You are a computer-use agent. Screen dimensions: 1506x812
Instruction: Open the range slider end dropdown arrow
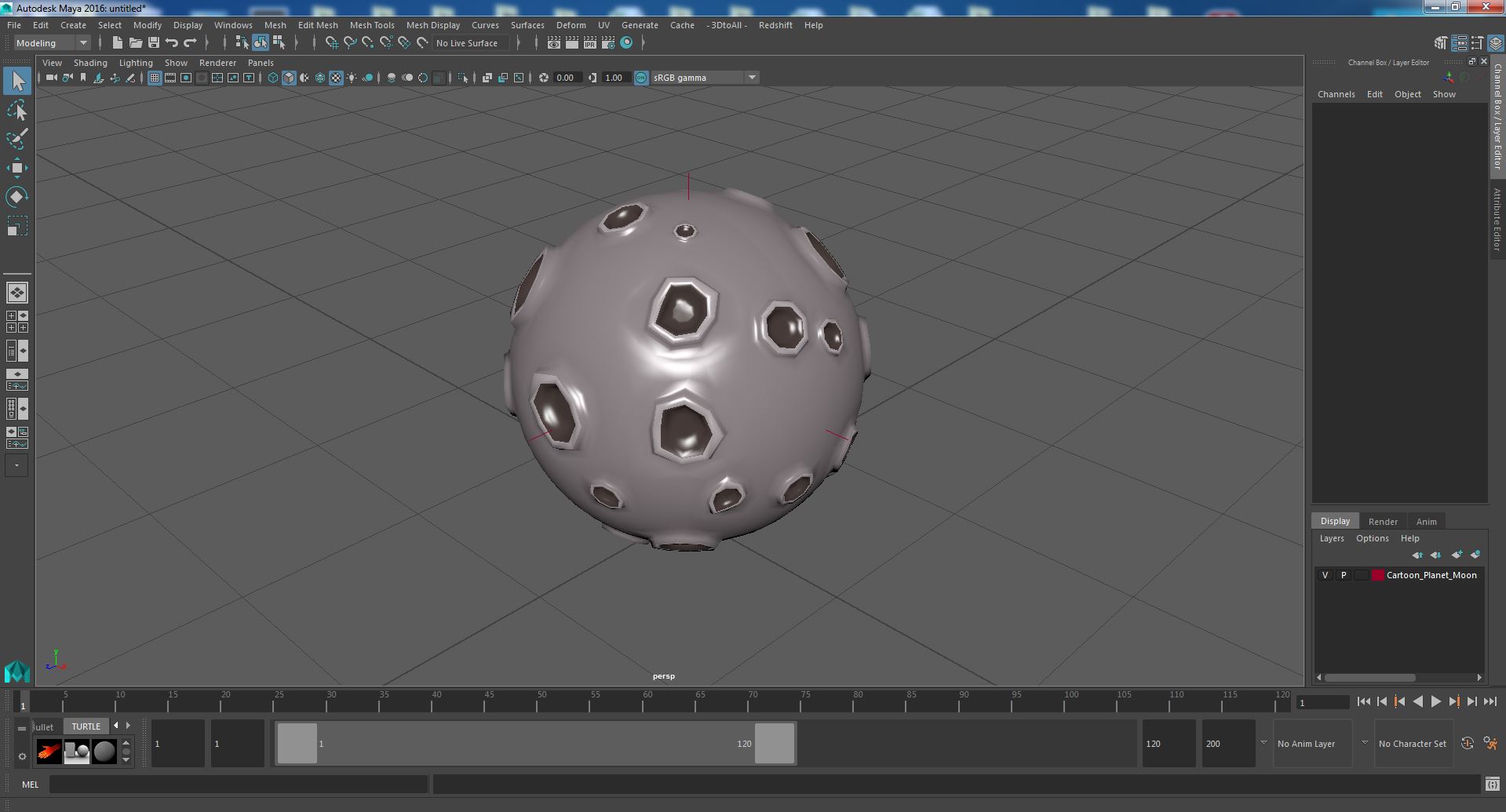click(x=1264, y=743)
